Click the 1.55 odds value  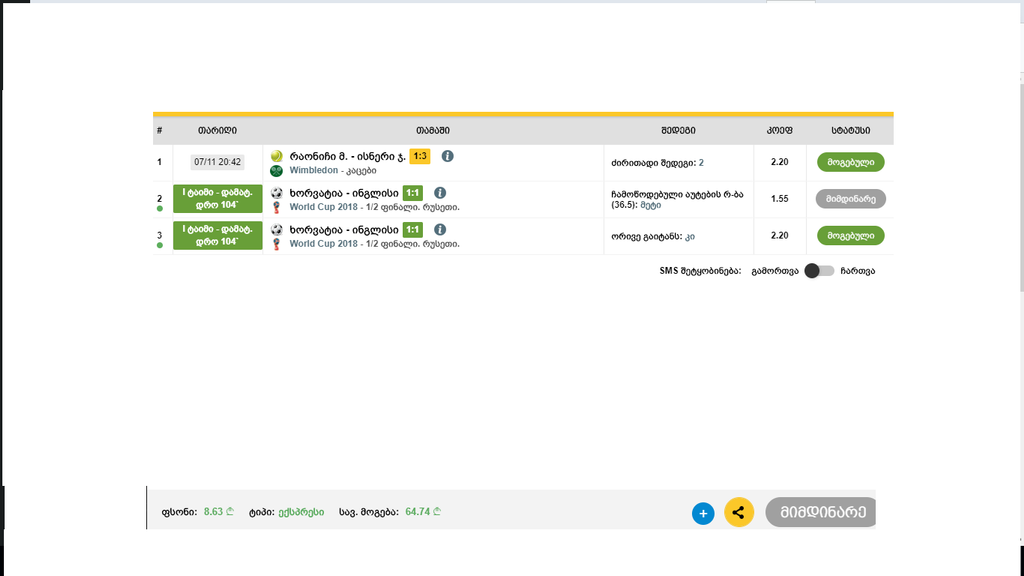[779, 199]
